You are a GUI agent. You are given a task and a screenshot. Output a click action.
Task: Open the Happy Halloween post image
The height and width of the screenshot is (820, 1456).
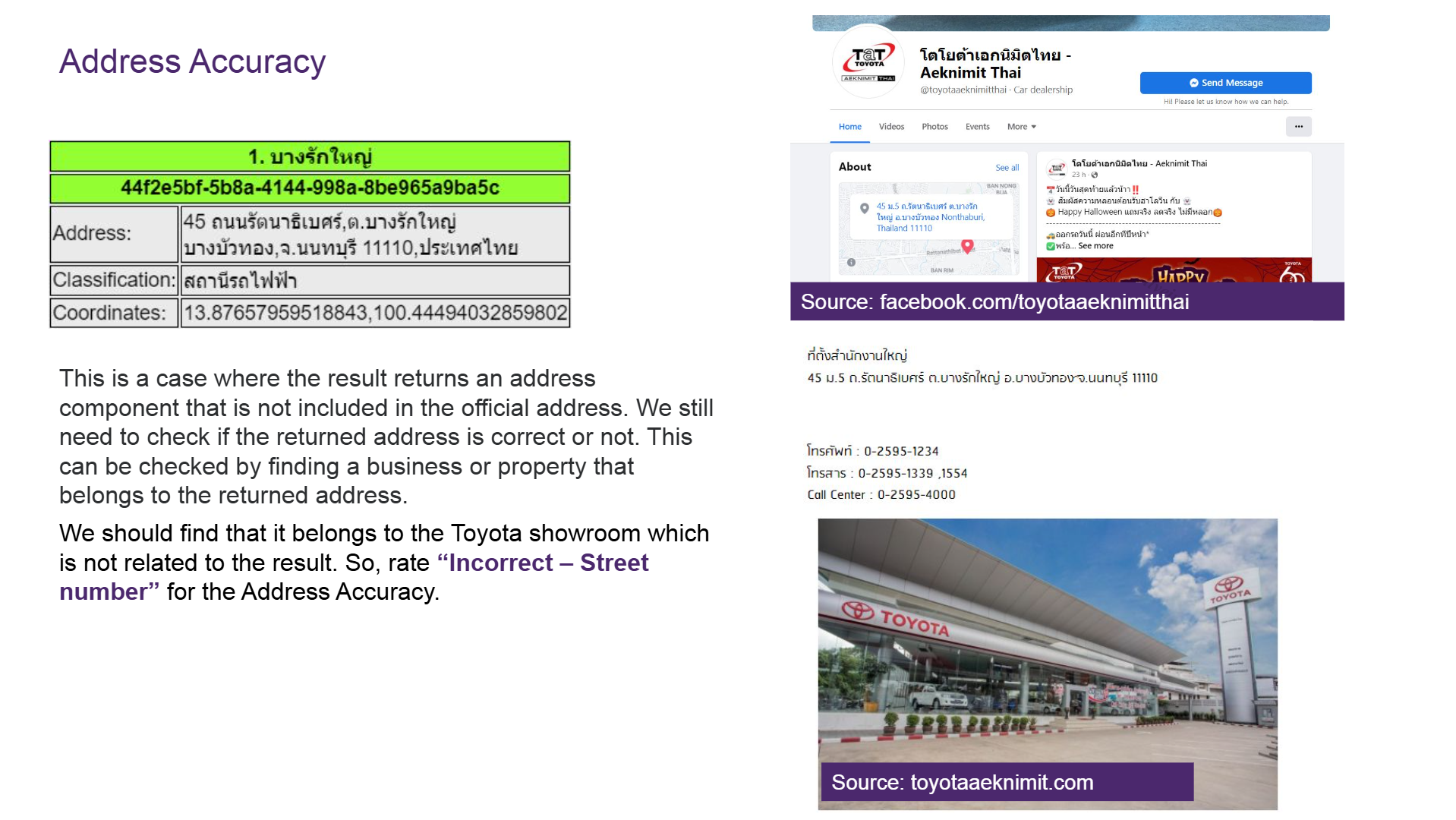click(x=1174, y=270)
